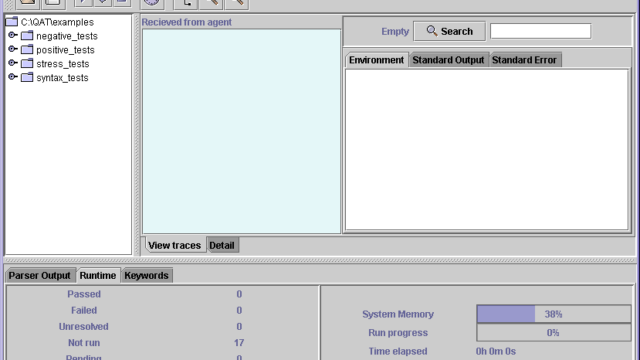640x360 pixels.
Task: Click the 'Passed' label
Action: (x=84, y=294)
